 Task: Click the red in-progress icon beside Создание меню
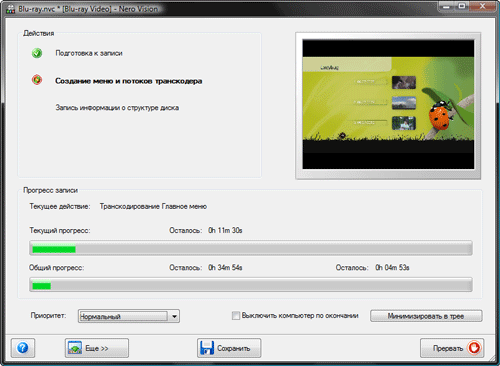[x=37, y=80]
